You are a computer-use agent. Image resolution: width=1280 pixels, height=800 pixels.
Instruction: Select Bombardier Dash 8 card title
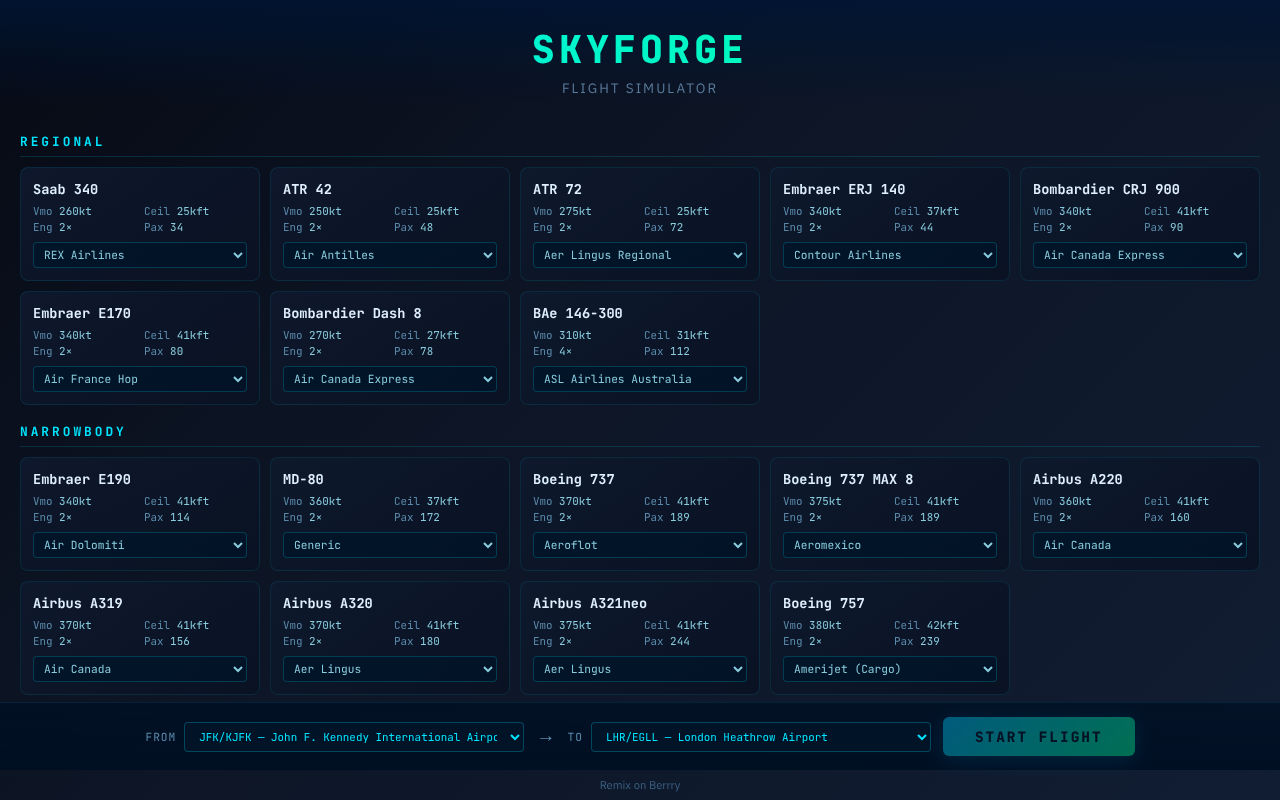click(352, 313)
